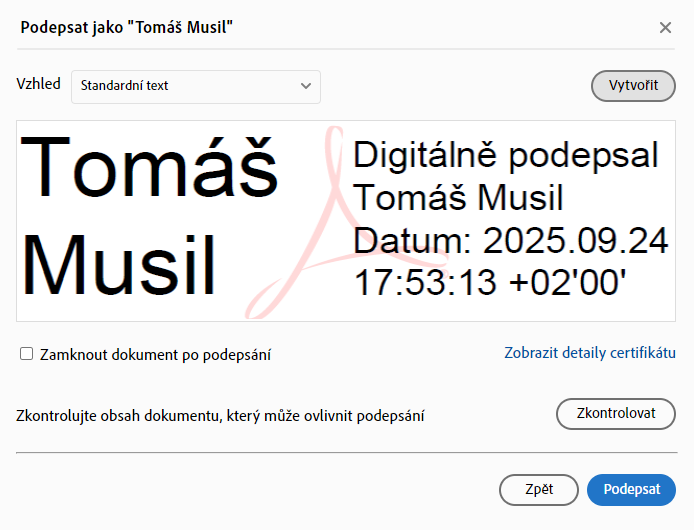694x530 pixels.
Task: Click the dialog title "Podepsat jako Tomáš Musil"
Action: tap(127, 27)
